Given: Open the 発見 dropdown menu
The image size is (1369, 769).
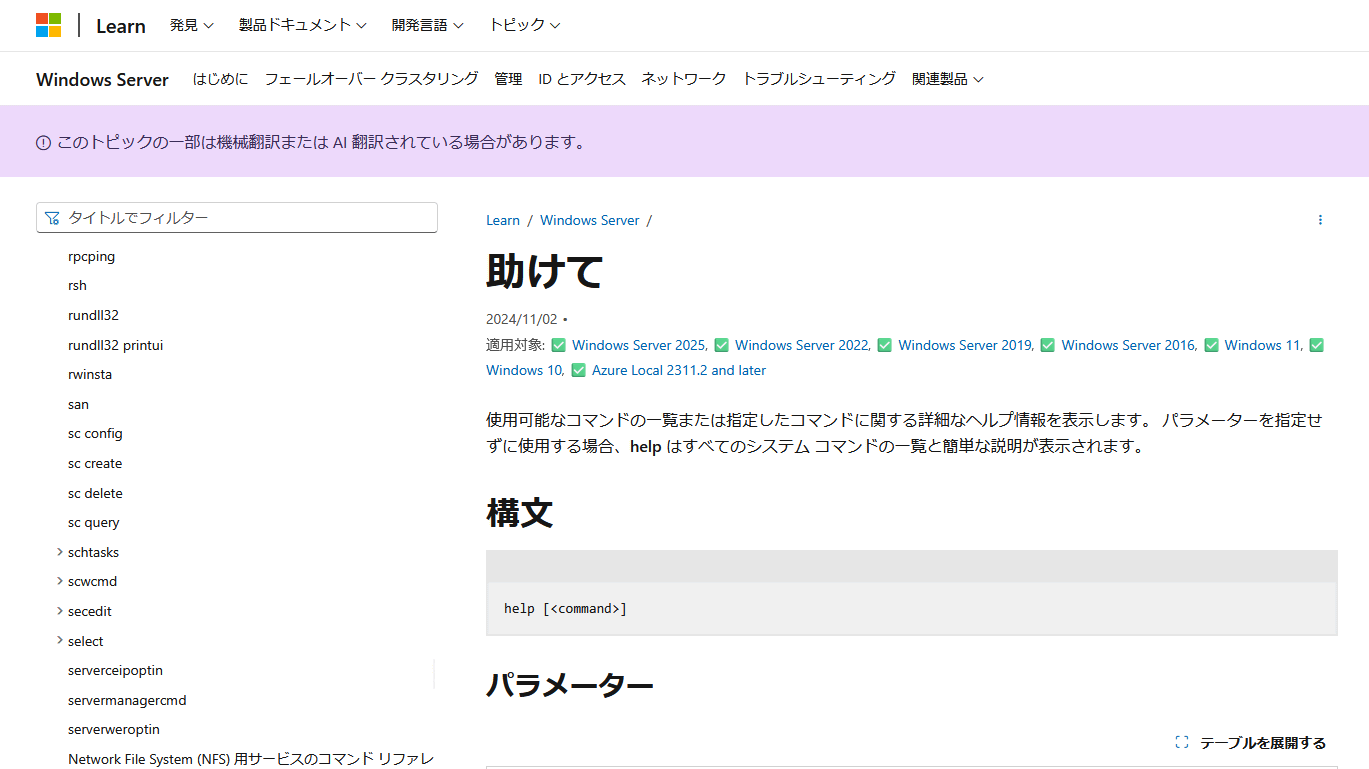Looking at the screenshot, I should click(191, 26).
